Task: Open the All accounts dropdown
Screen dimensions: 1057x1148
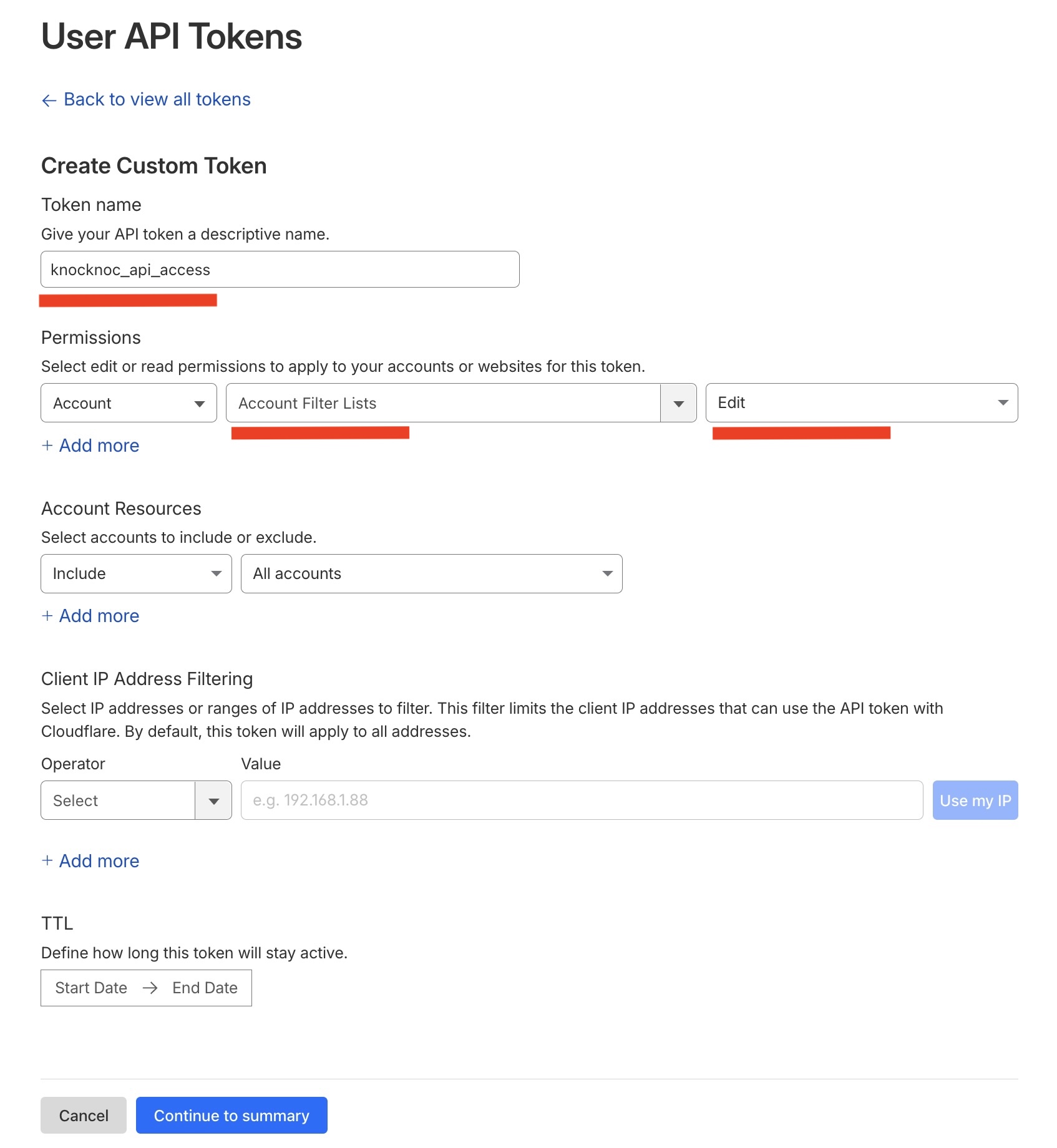Action: pyautogui.click(x=431, y=574)
